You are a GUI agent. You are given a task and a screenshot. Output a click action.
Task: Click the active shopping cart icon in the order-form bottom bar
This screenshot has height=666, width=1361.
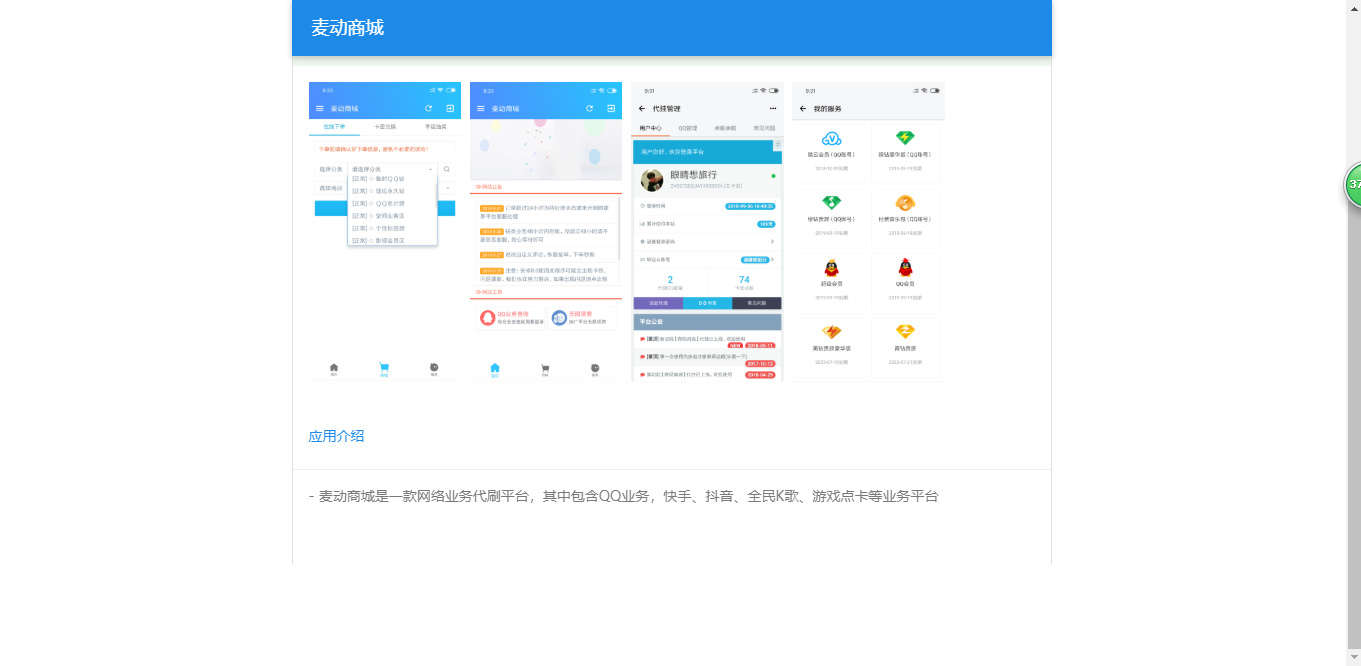point(384,368)
